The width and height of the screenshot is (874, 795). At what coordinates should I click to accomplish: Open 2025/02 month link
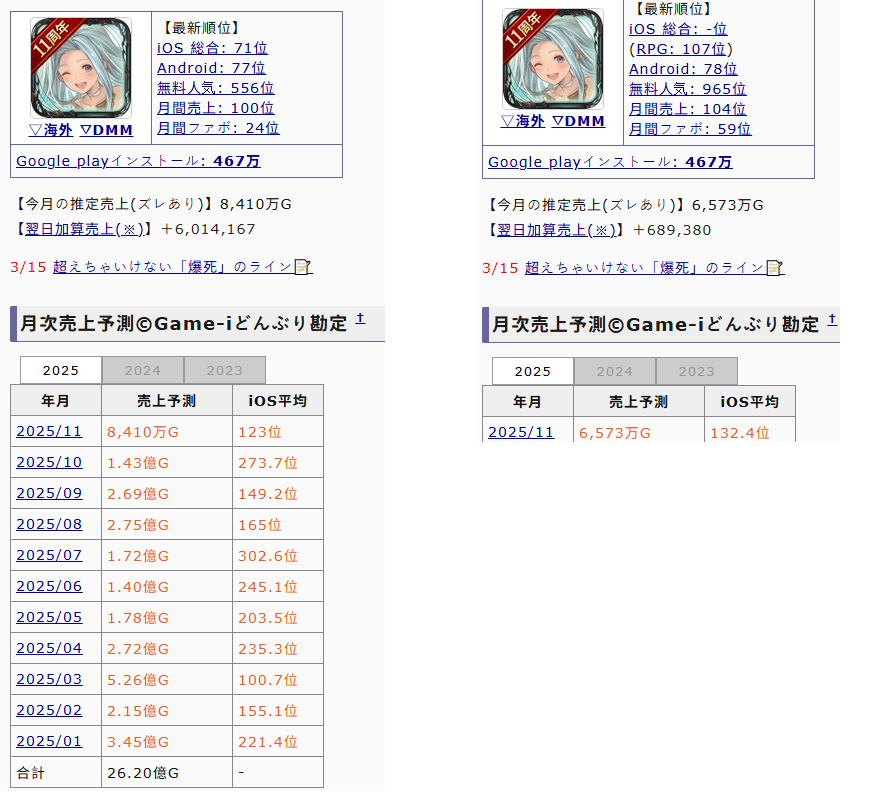pyautogui.click(x=49, y=710)
